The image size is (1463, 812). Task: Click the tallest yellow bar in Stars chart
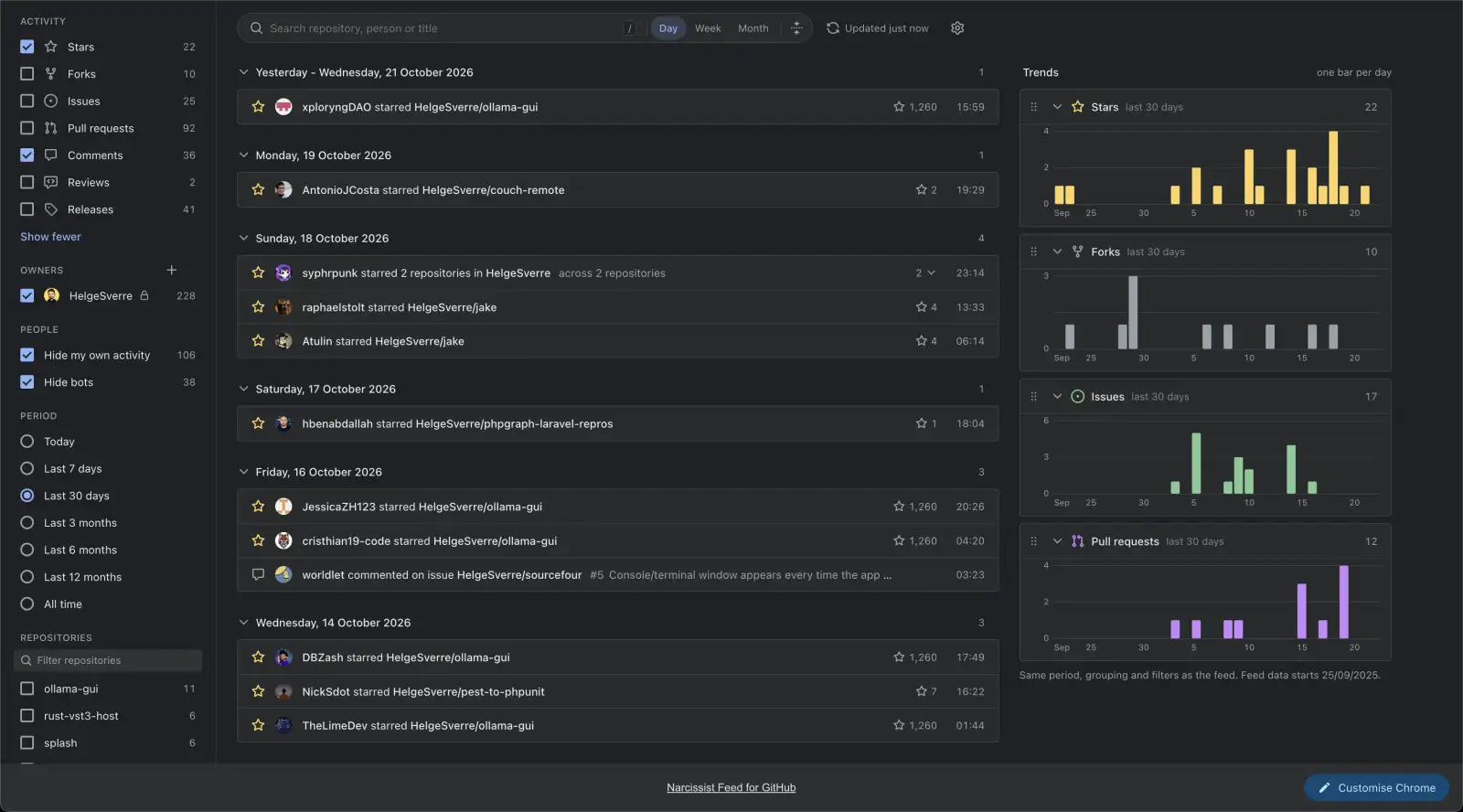(1333, 167)
